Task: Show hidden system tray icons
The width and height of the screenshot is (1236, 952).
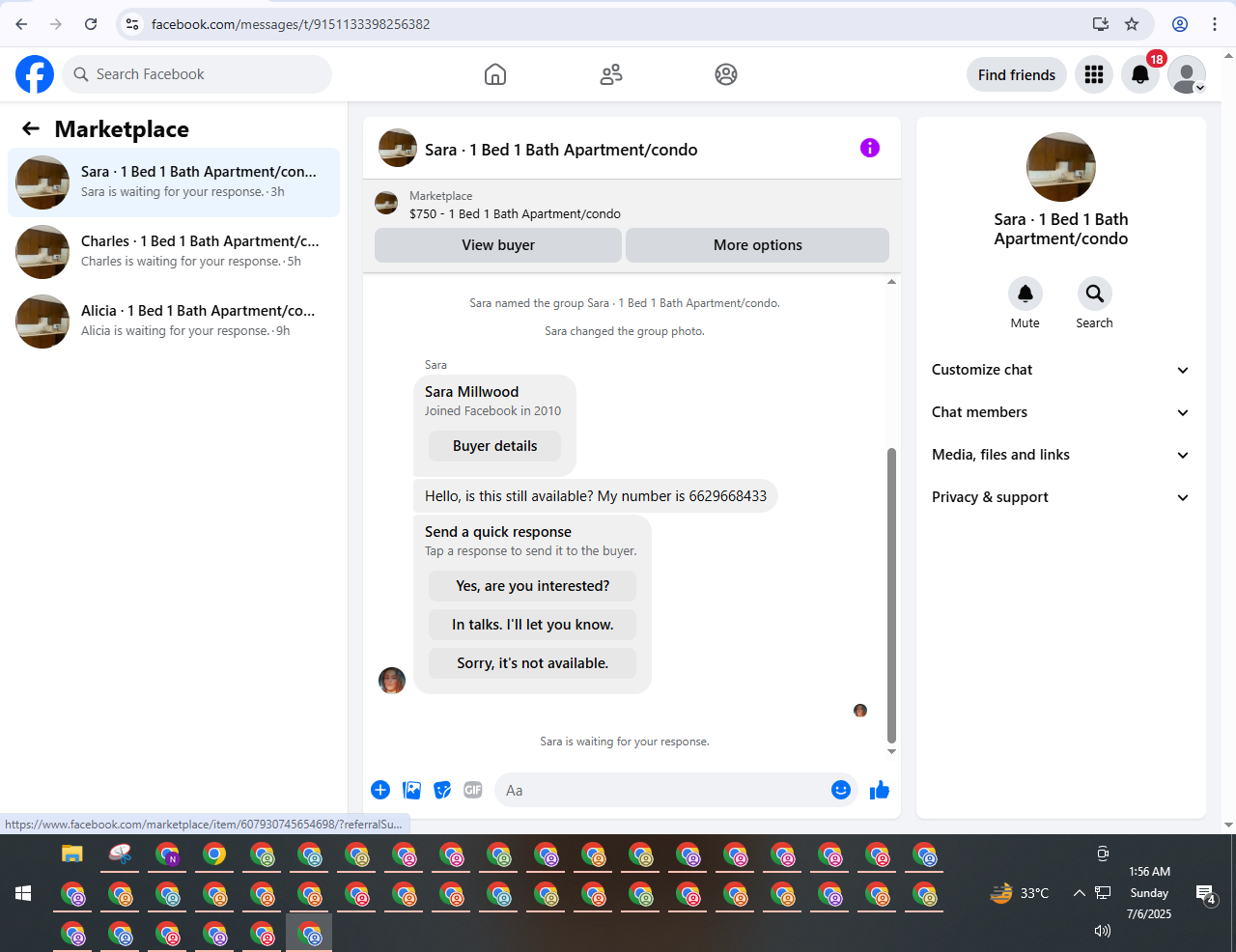Action: (1079, 893)
